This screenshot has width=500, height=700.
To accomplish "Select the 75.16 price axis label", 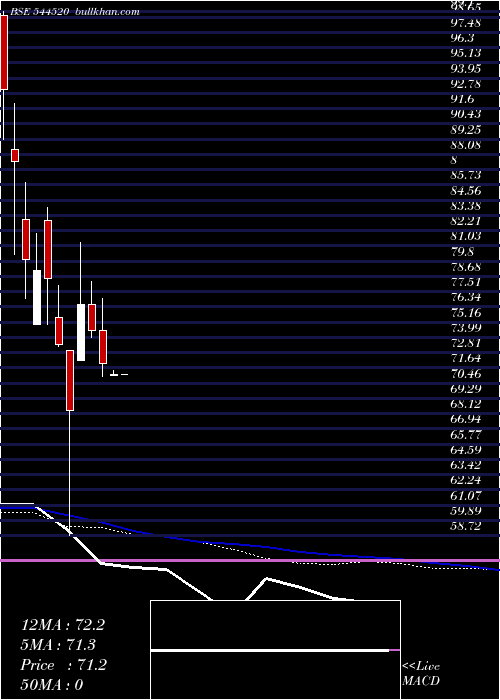I will pyautogui.click(x=466, y=312).
